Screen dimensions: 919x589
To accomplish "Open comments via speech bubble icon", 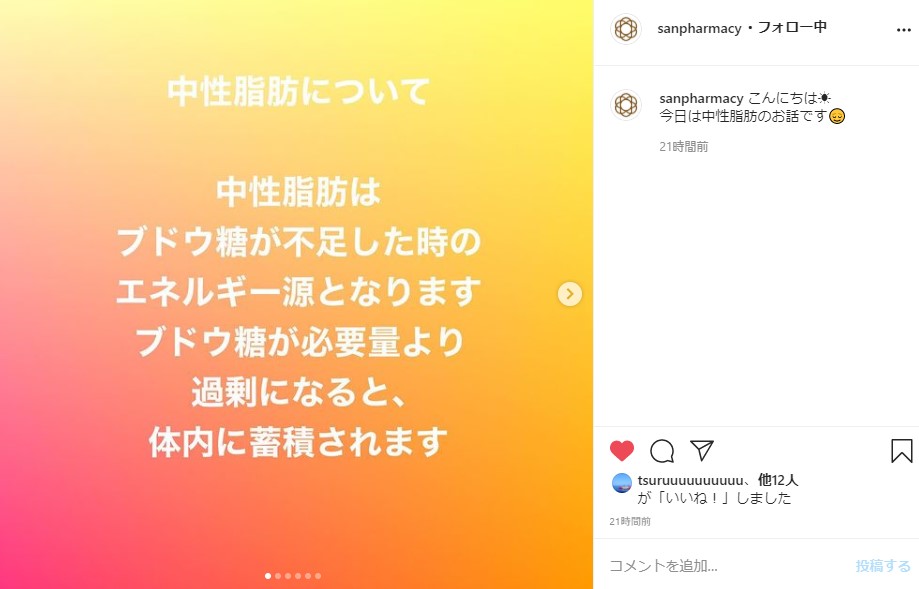I will pyautogui.click(x=662, y=451).
